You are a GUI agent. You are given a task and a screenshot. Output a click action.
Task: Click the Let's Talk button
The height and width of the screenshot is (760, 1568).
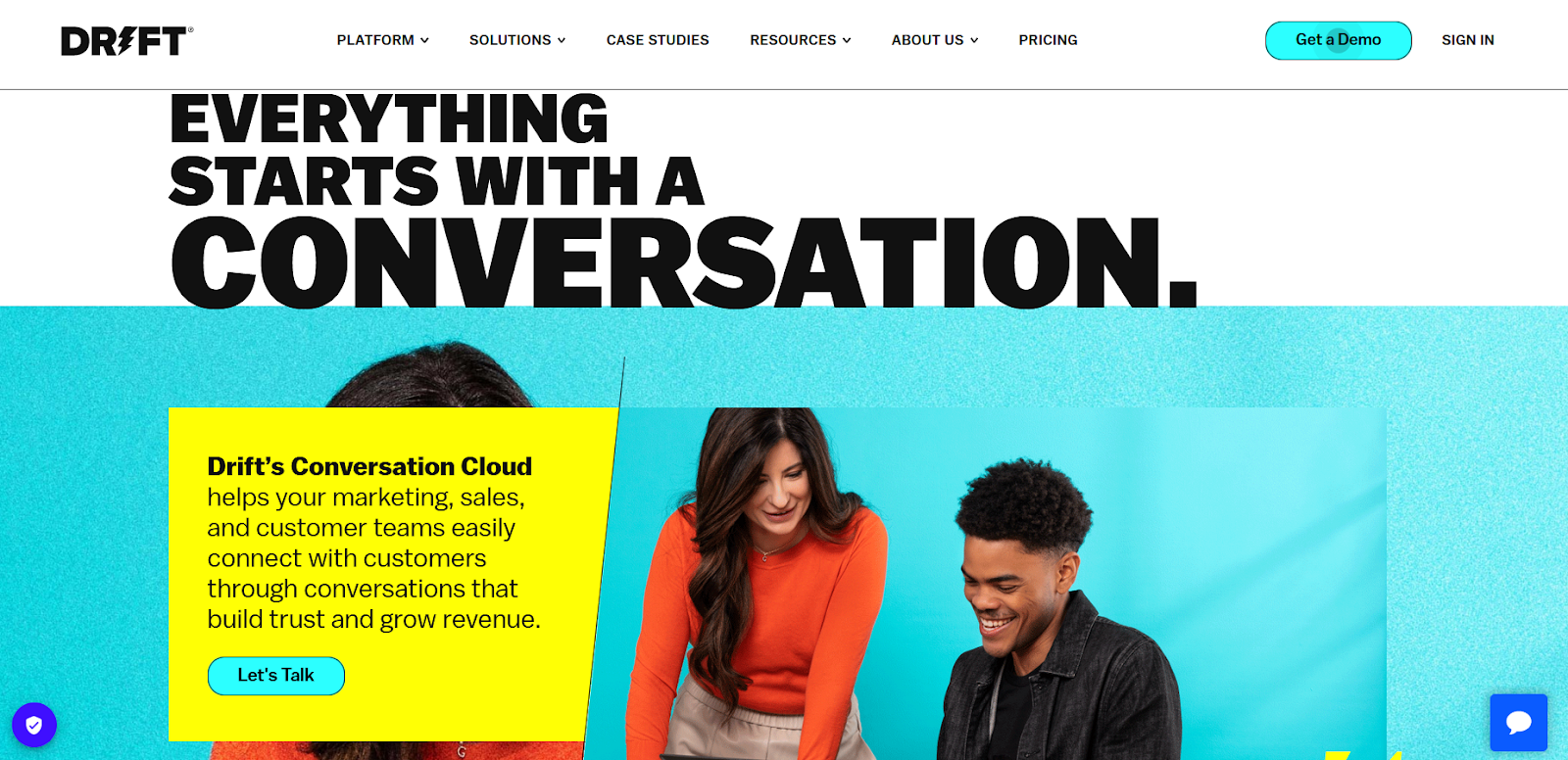point(276,676)
